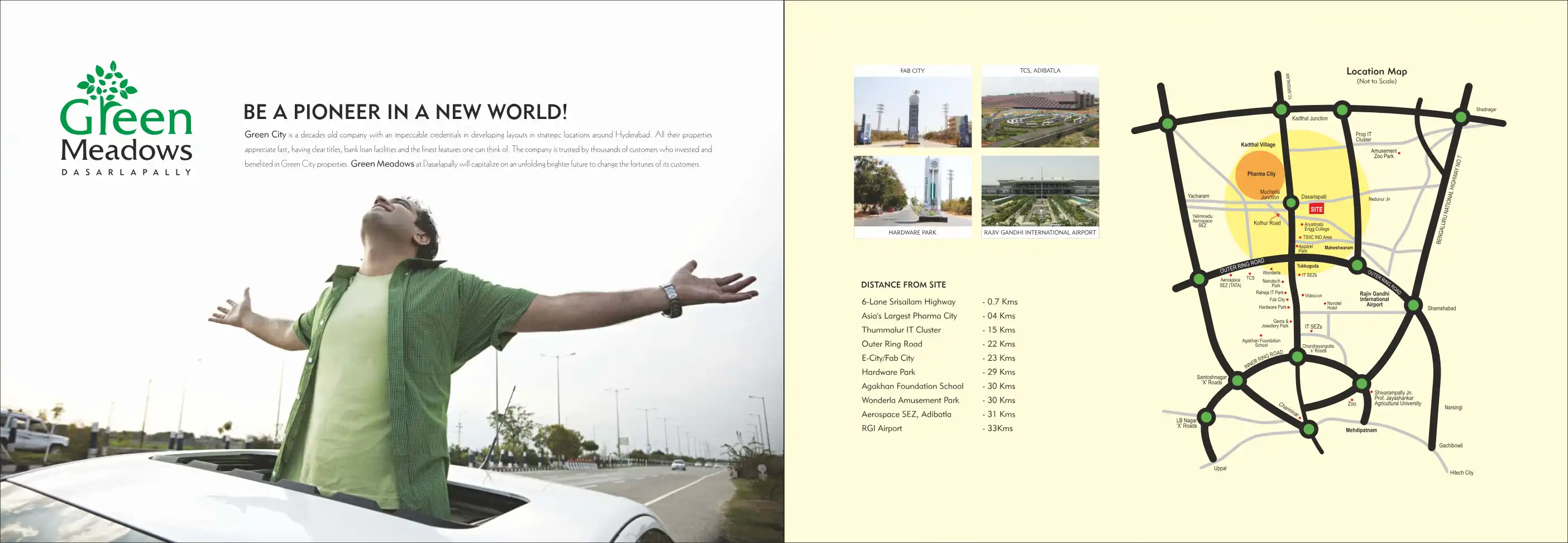Open the Hardware Park photo
Screen dimensions: 1568x543
tap(912, 190)
